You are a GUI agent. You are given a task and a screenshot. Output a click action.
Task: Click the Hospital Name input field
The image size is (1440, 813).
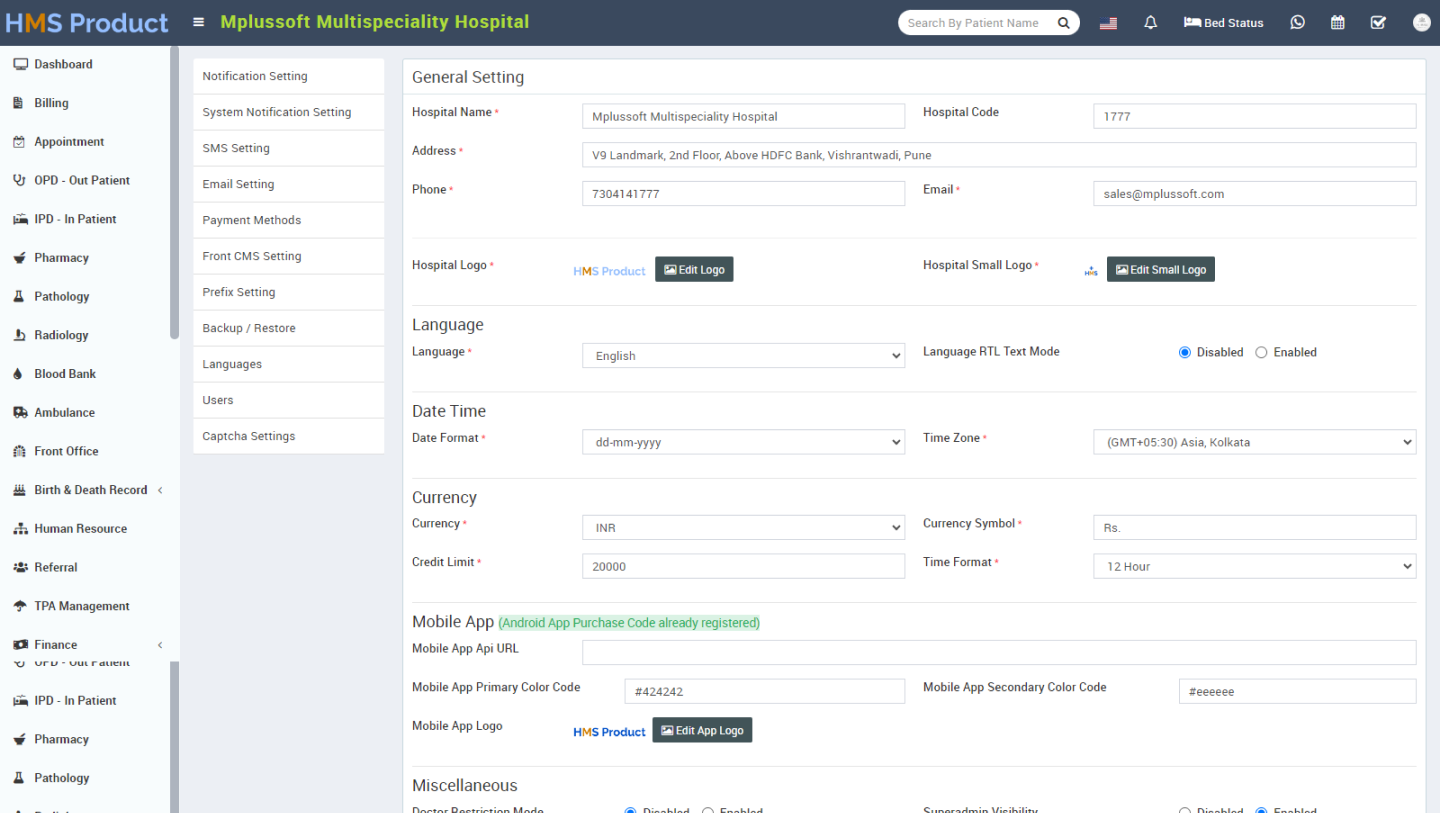pos(743,116)
